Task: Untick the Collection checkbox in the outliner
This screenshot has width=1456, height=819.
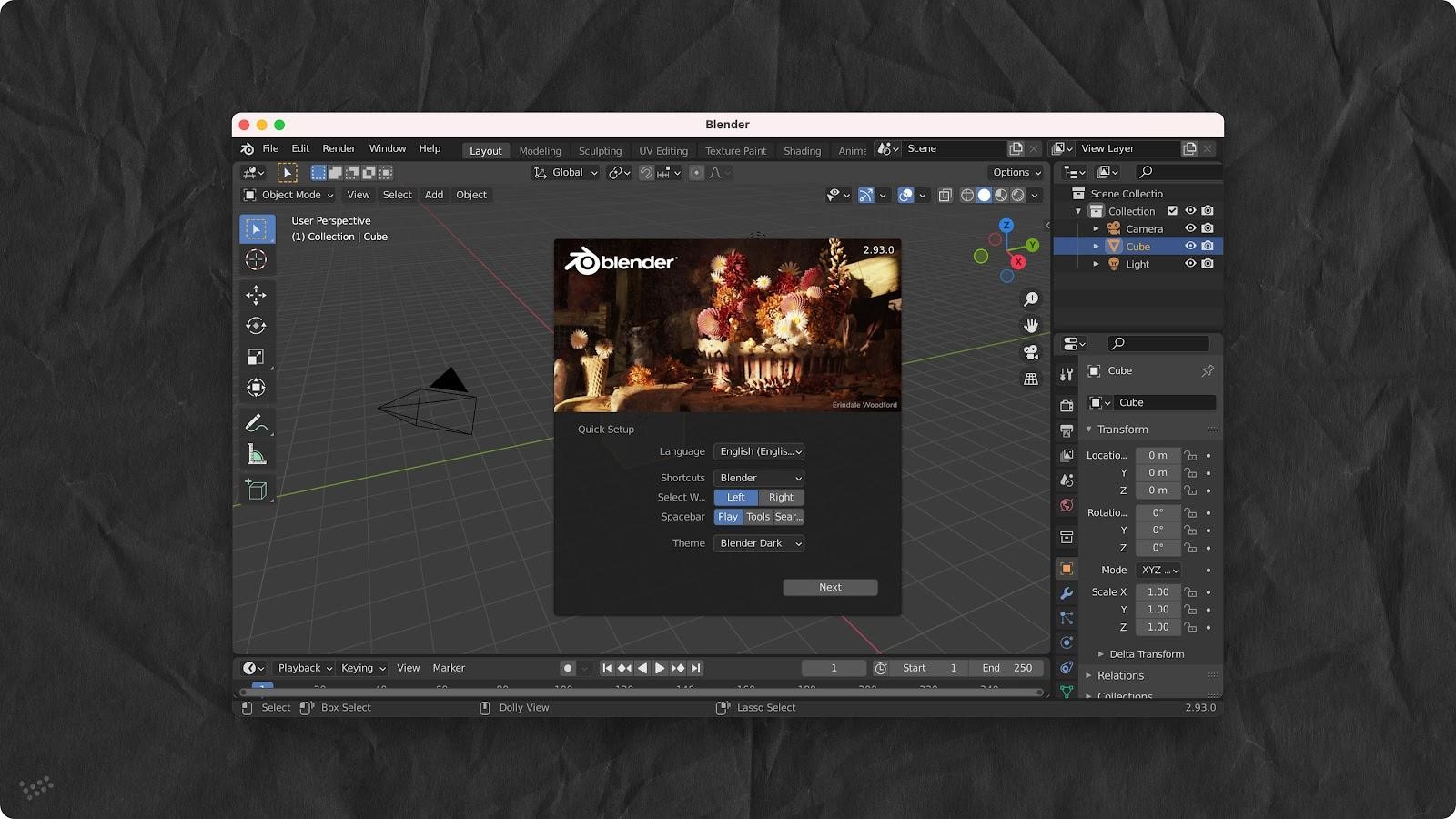Action: (1172, 211)
